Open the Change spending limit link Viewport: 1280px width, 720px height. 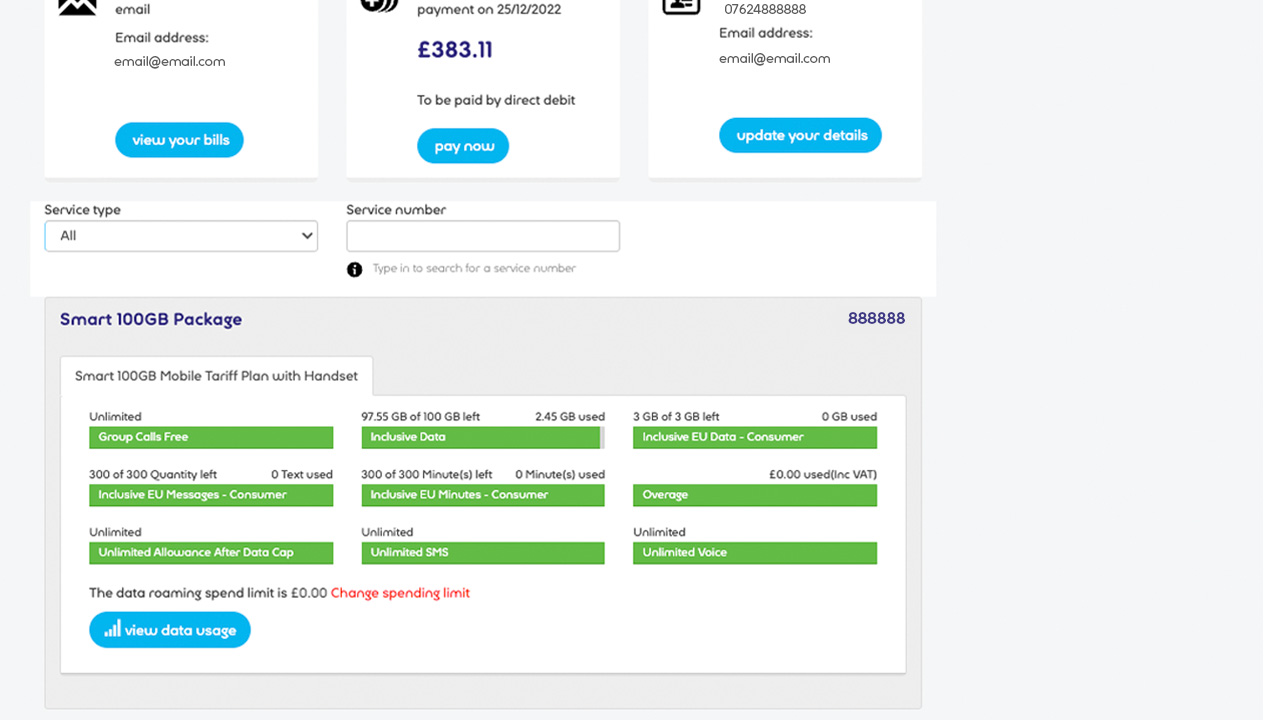(x=400, y=593)
